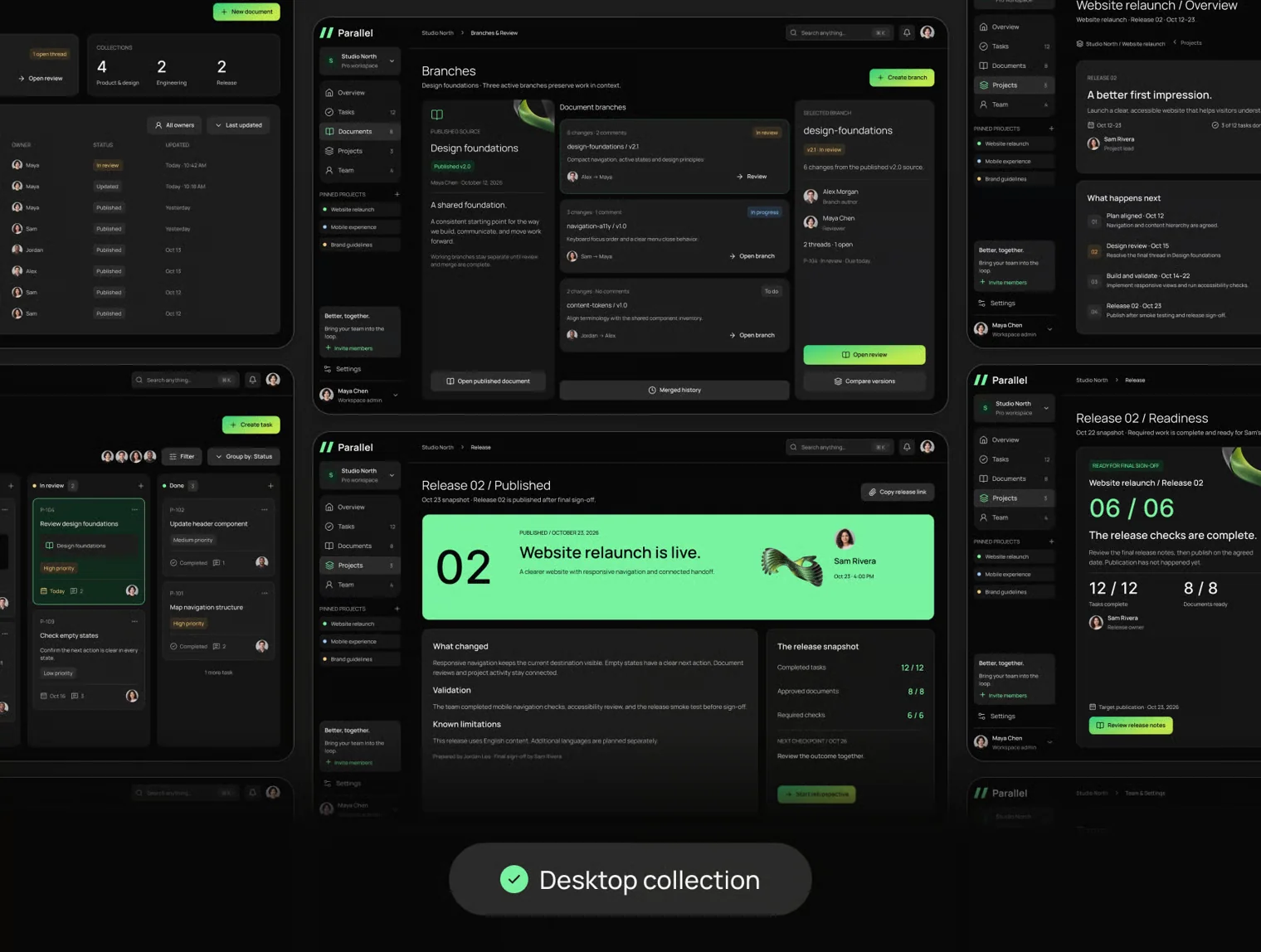Open the Last updated sort dropdown
1261x952 pixels.
coord(239,125)
